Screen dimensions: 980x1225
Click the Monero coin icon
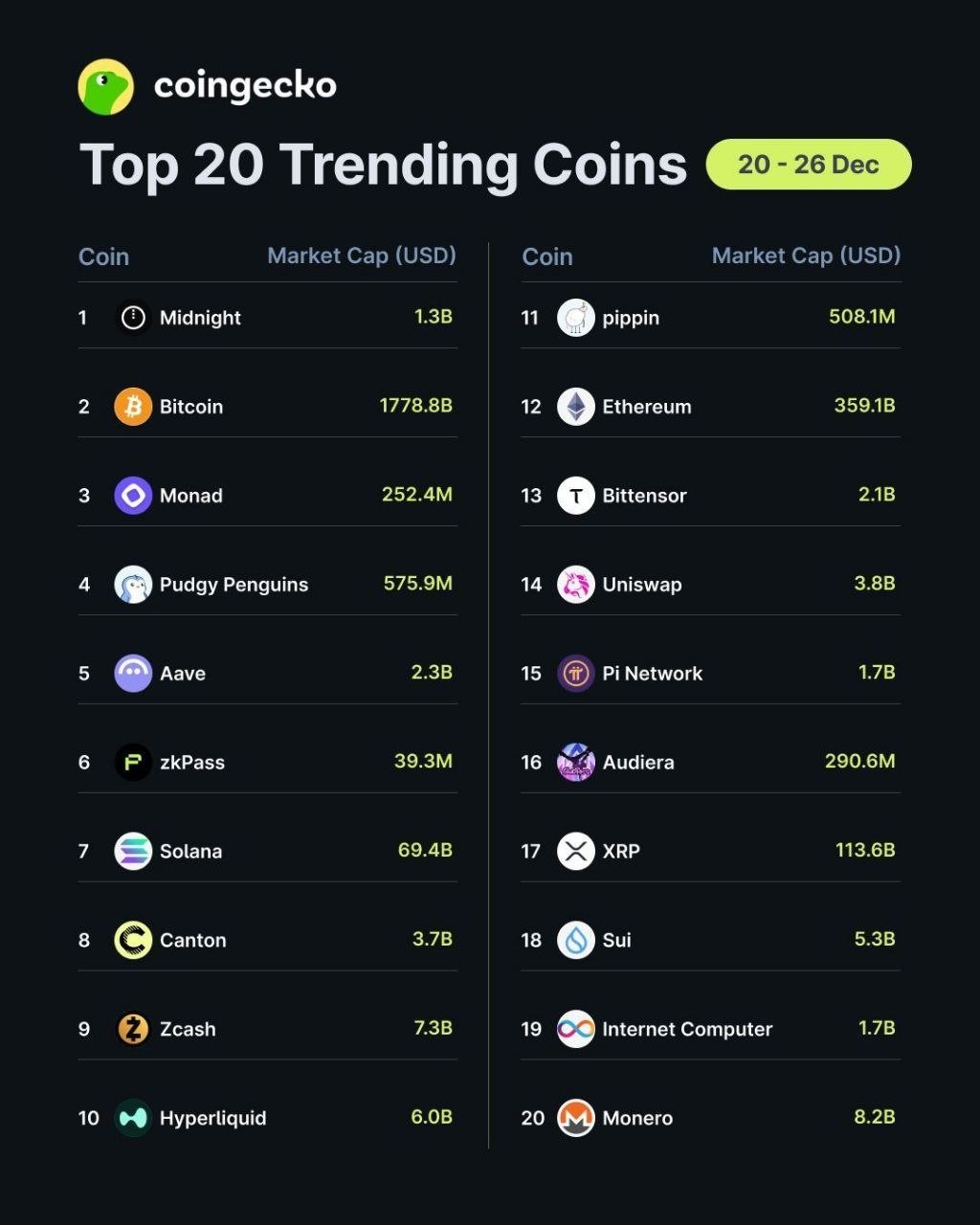click(576, 1118)
